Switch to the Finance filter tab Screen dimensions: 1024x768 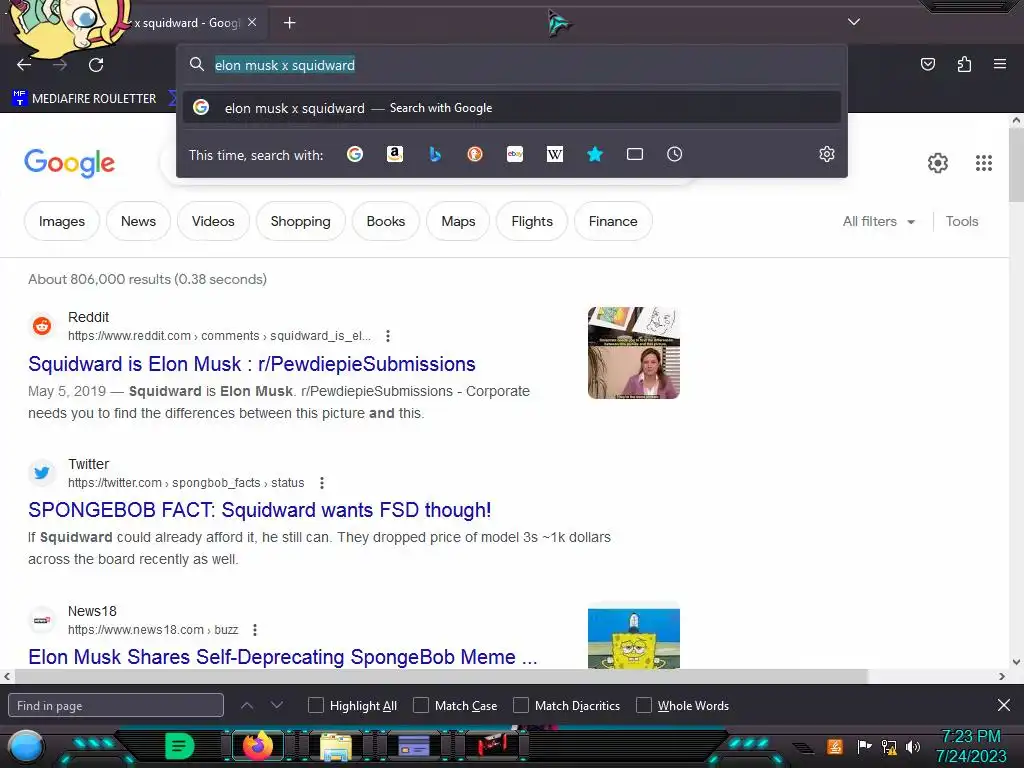click(613, 221)
